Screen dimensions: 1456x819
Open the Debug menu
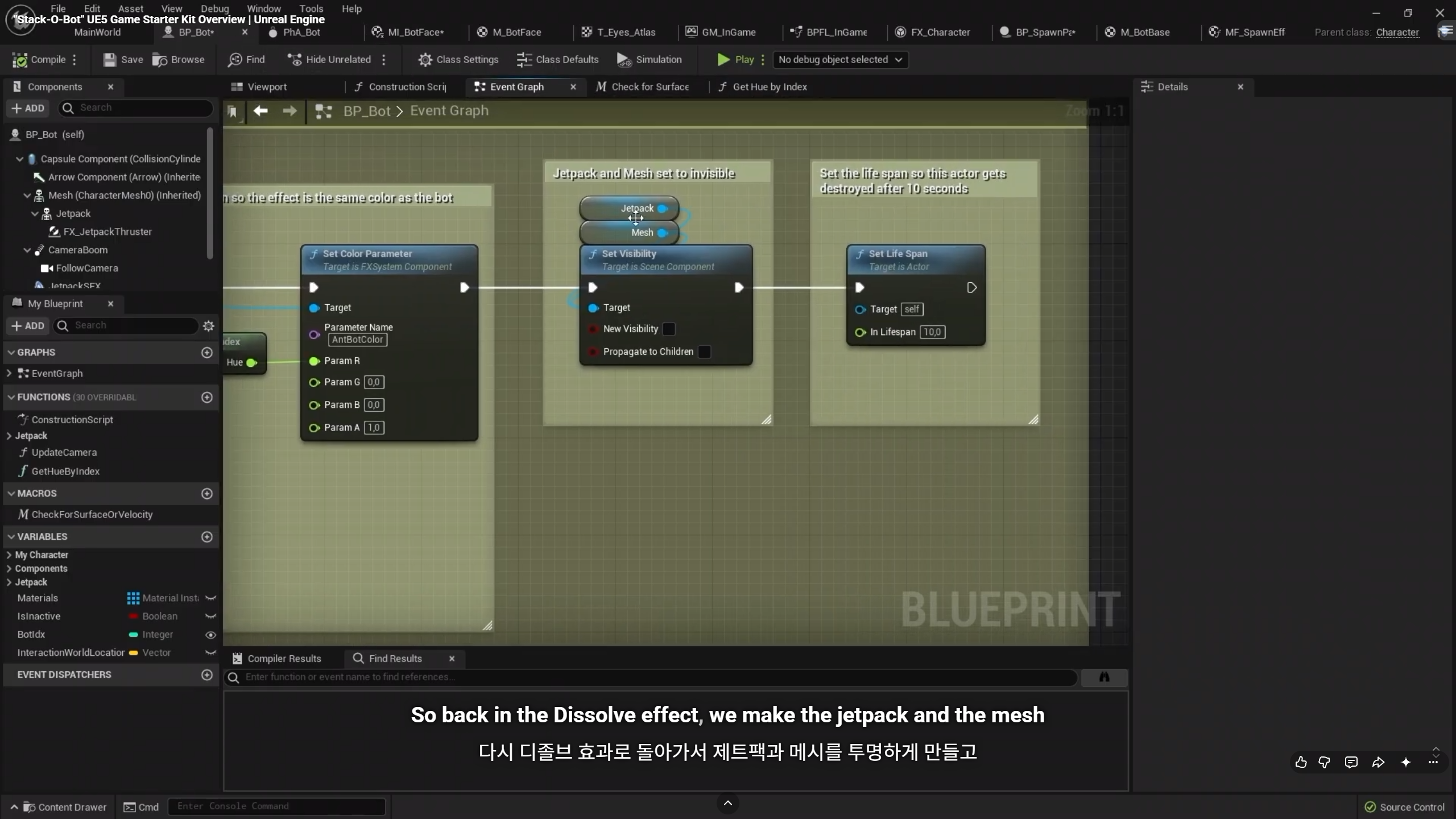(215, 9)
